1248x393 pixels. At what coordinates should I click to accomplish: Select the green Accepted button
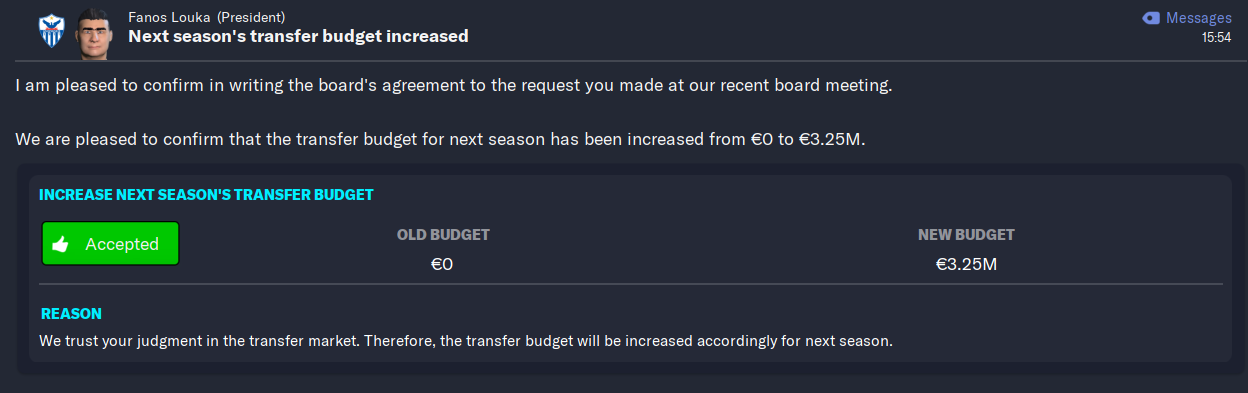point(110,244)
